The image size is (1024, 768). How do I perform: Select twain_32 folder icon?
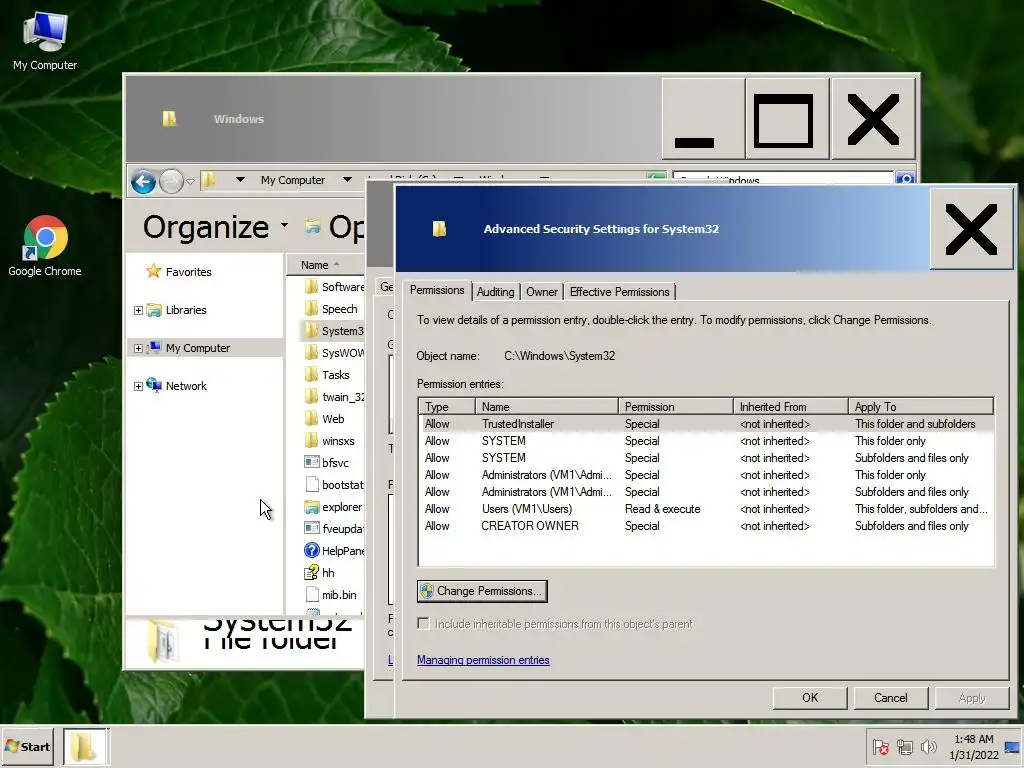click(312, 396)
